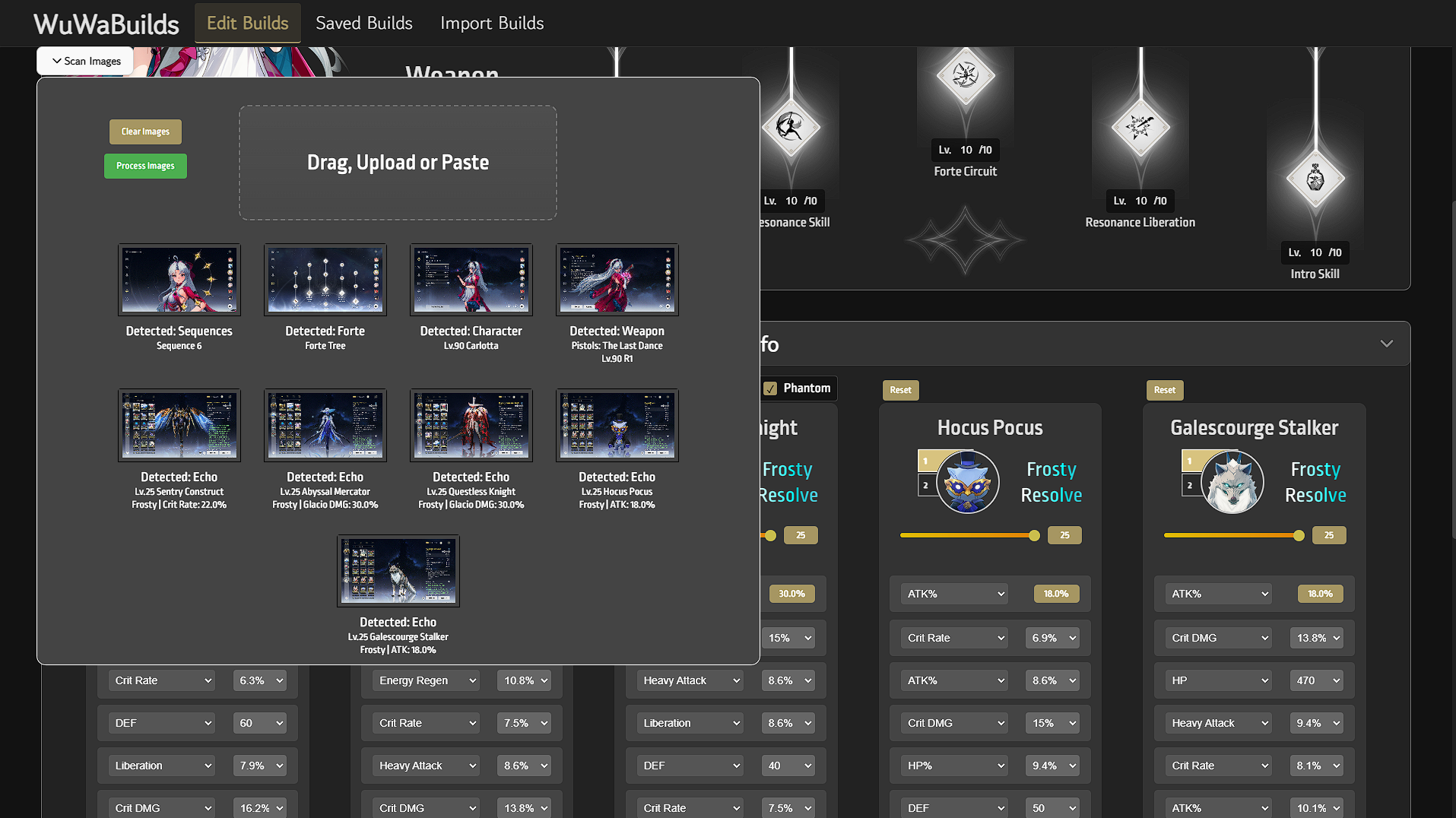Click the Intro Skill node icon
This screenshot has width=1456, height=818.
pos(1315,177)
